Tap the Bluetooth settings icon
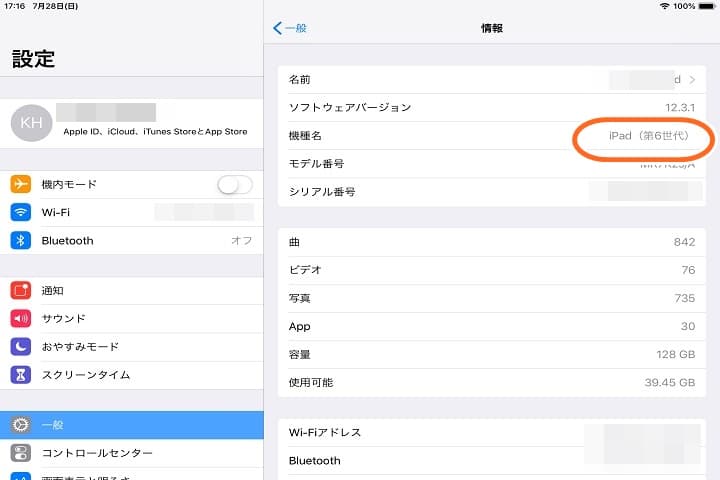The image size is (720, 480). [21, 240]
